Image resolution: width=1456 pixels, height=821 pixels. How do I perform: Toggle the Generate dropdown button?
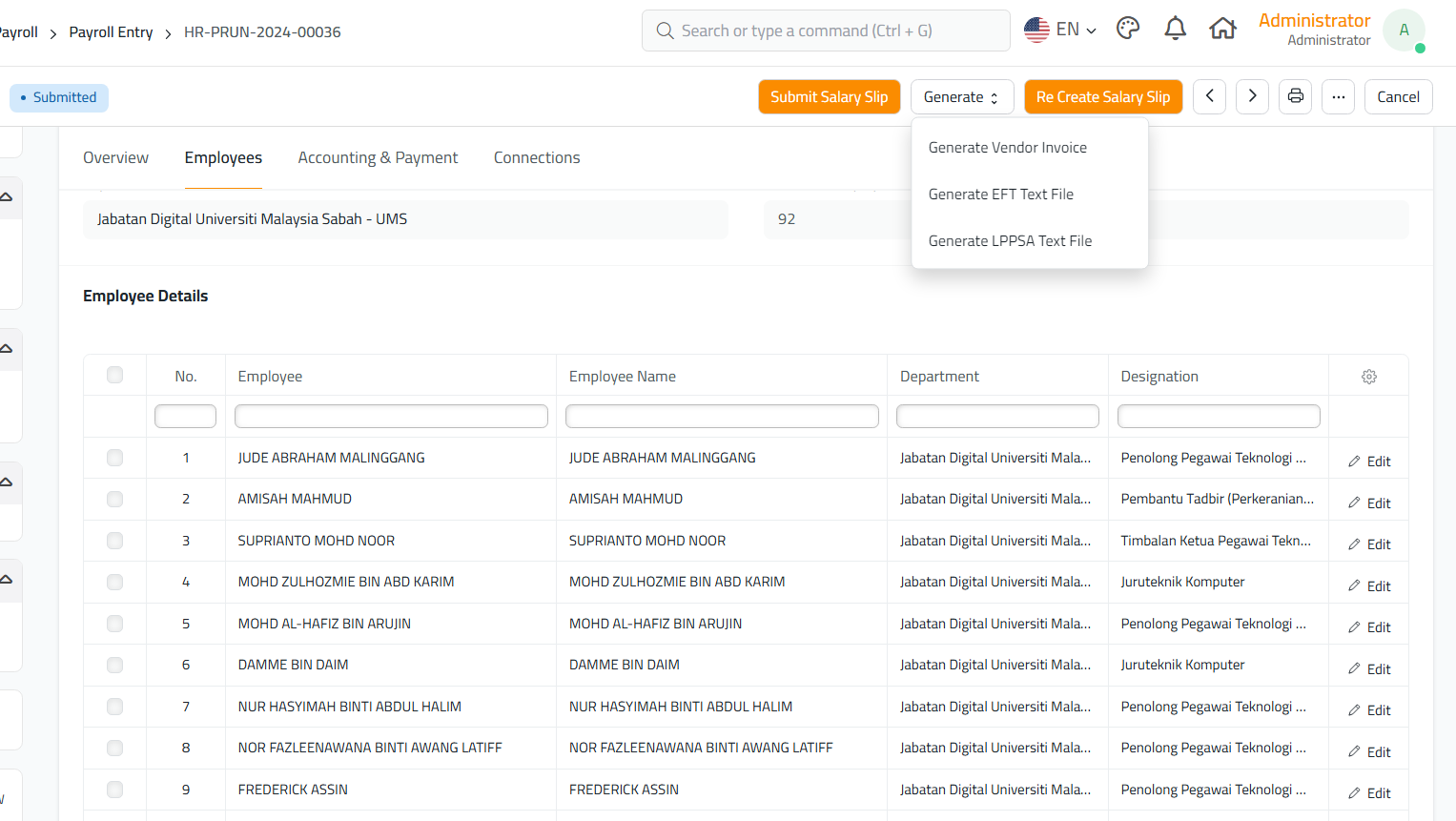(961, 96)
